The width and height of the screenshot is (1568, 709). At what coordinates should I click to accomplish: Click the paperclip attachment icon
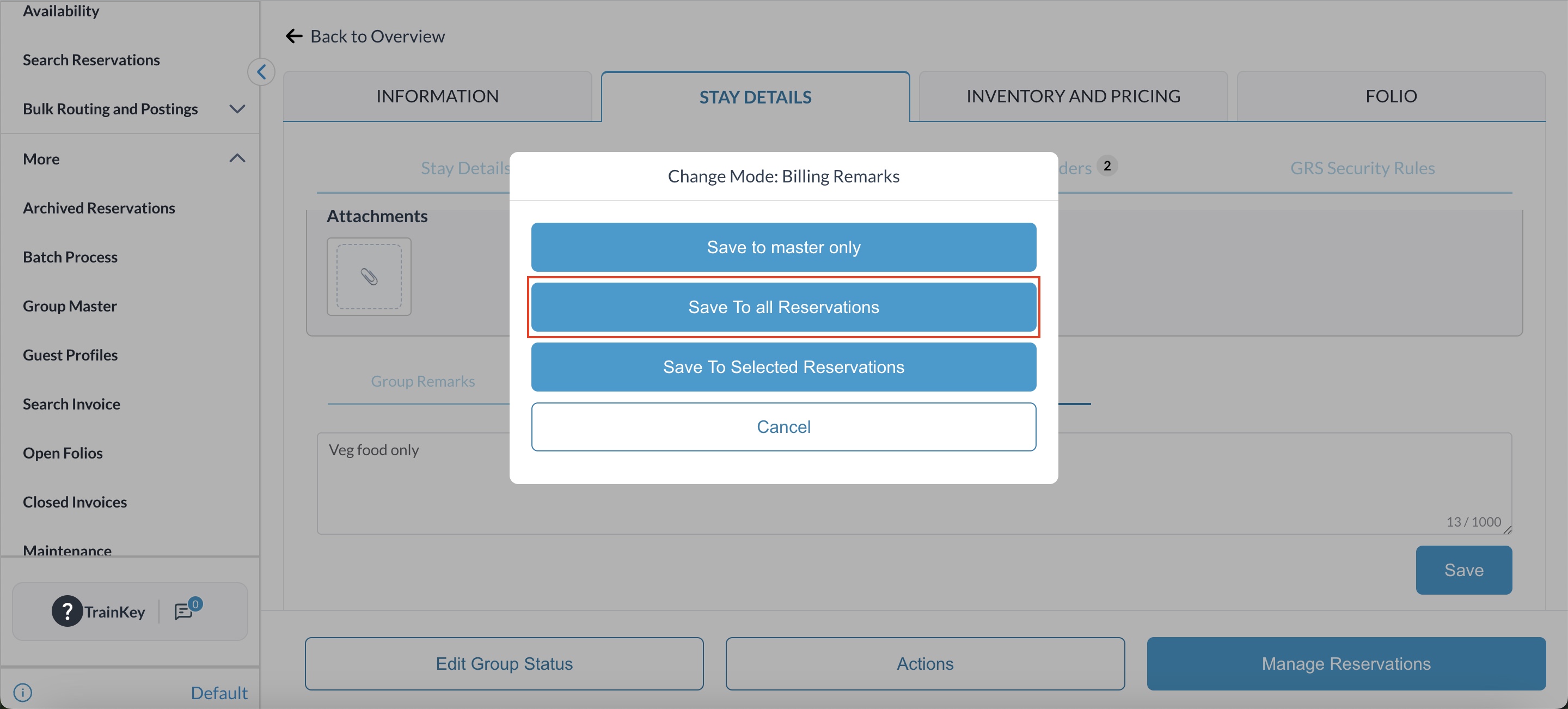[369, 277]
